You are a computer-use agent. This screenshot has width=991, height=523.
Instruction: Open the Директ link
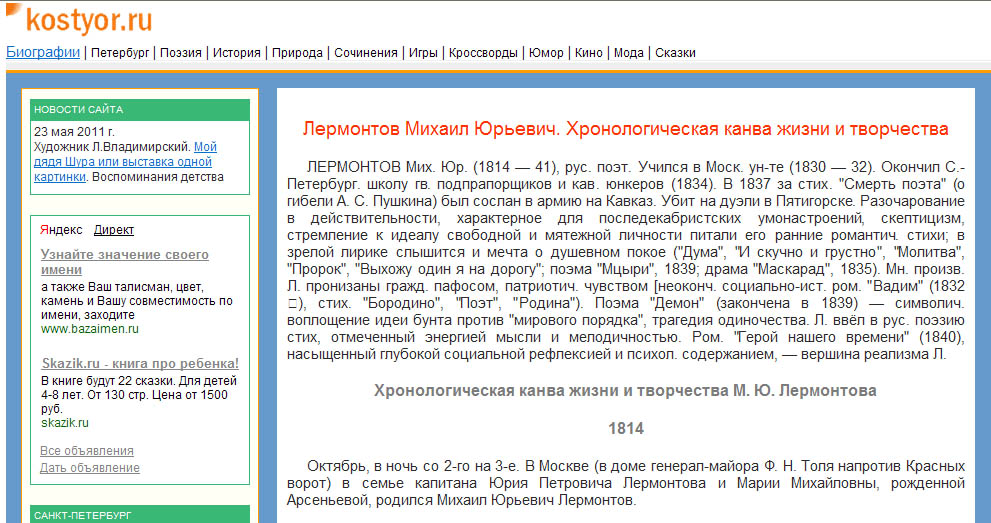coord(114,230)
